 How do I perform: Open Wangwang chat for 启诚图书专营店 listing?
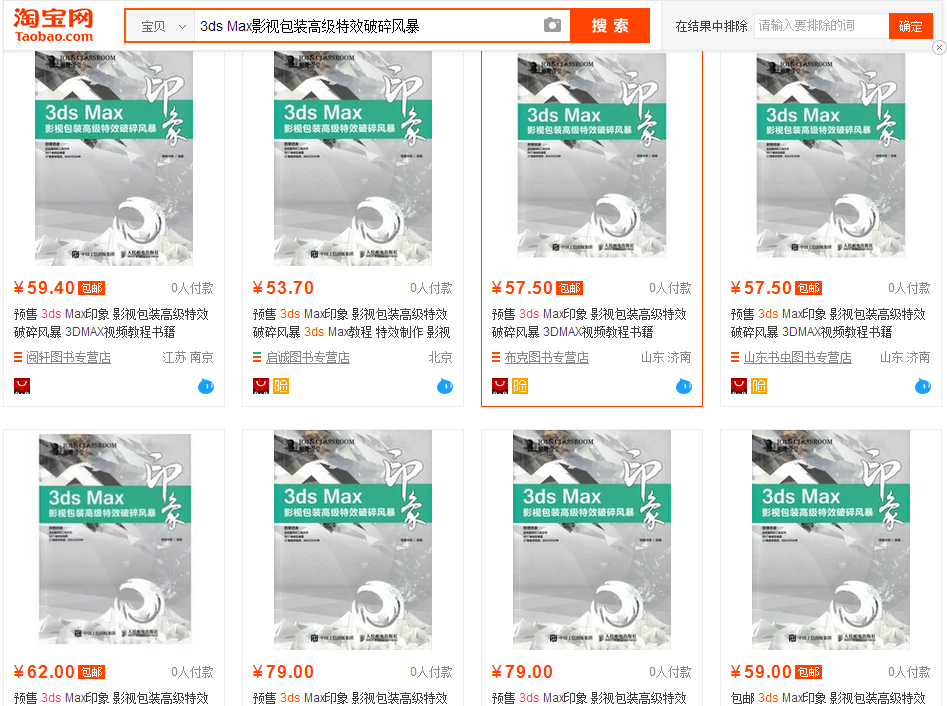click(x=445, y=386)
